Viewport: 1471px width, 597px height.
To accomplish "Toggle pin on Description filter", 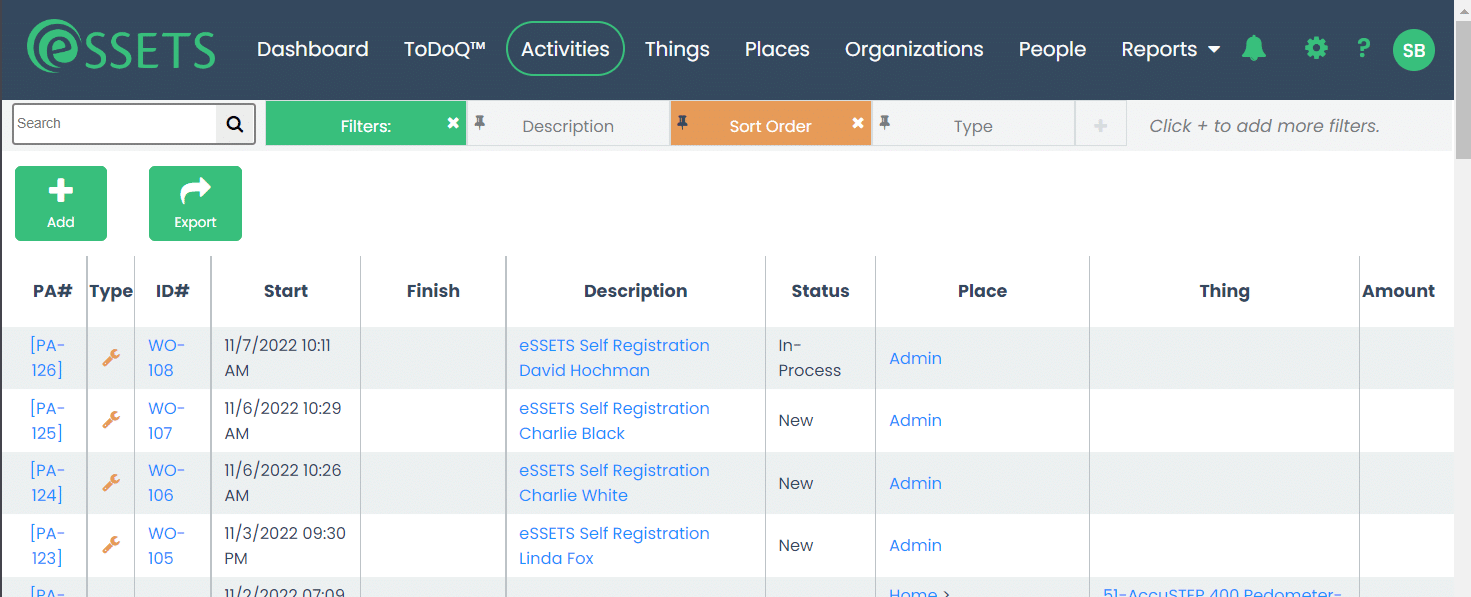I will (480, 122).
